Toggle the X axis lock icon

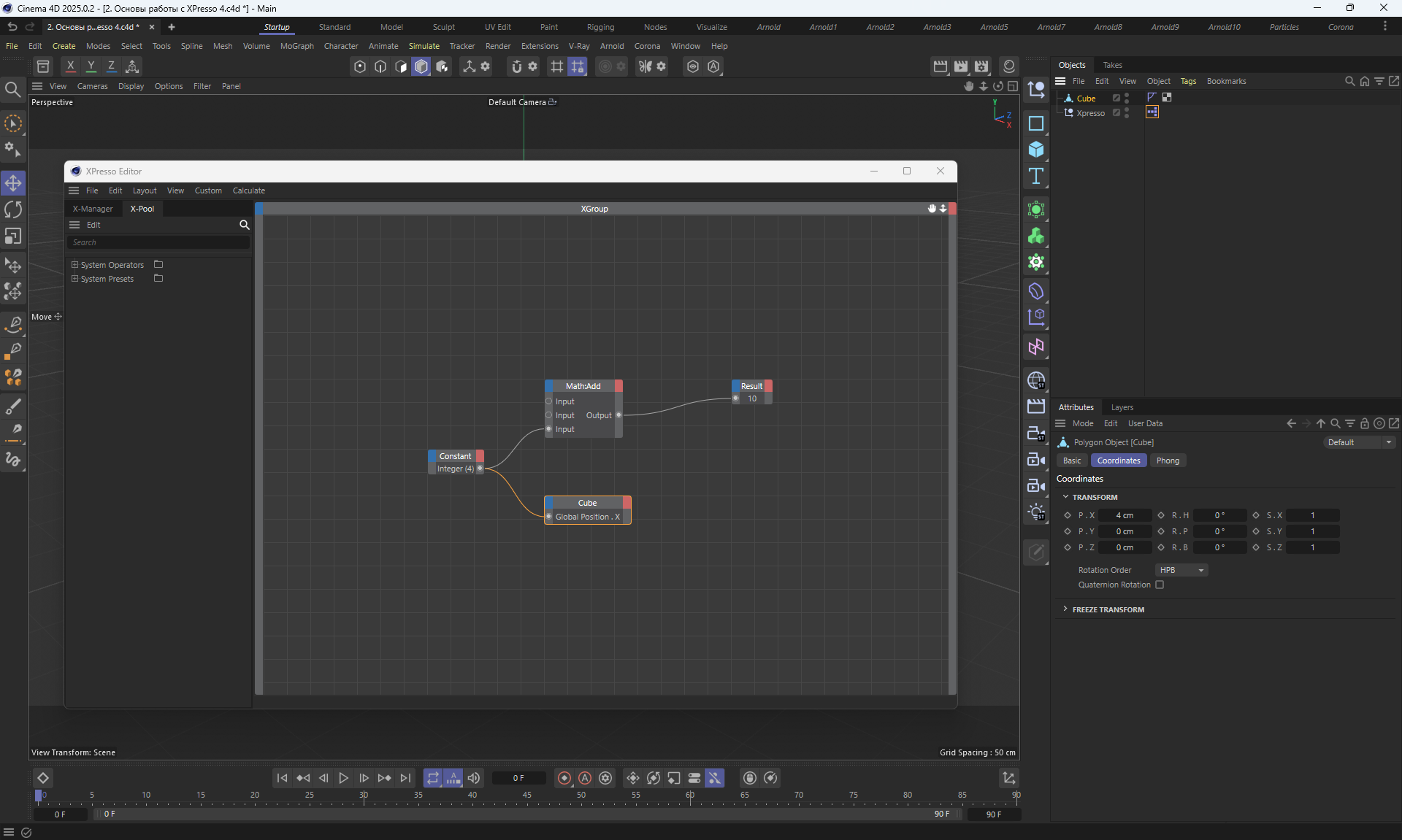pos(70,66)
